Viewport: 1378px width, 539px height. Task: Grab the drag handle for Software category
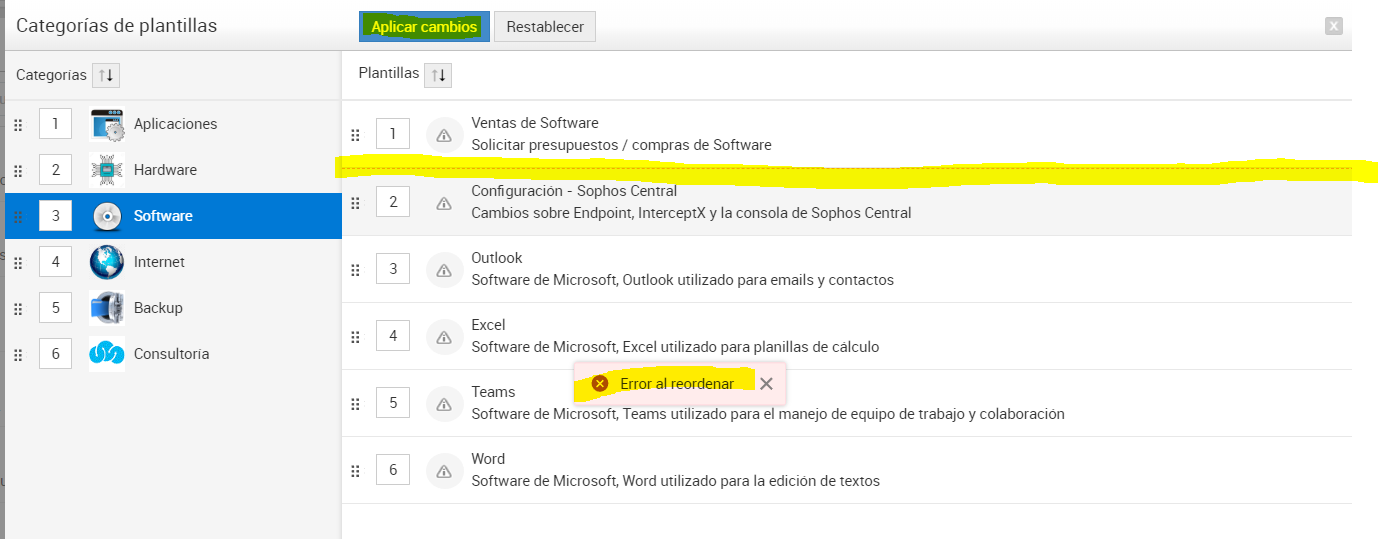[x=18, y=217]
